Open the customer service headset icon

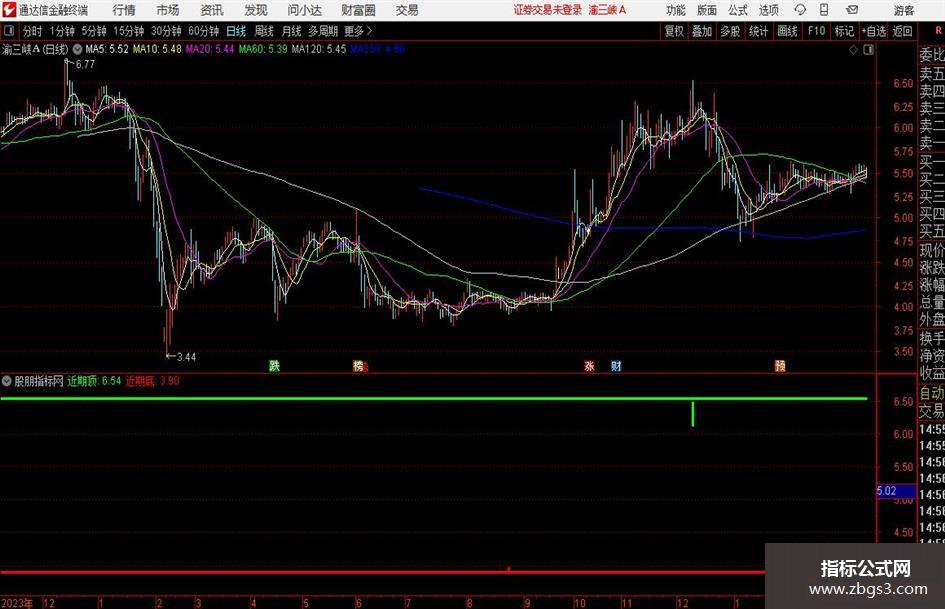800,10
